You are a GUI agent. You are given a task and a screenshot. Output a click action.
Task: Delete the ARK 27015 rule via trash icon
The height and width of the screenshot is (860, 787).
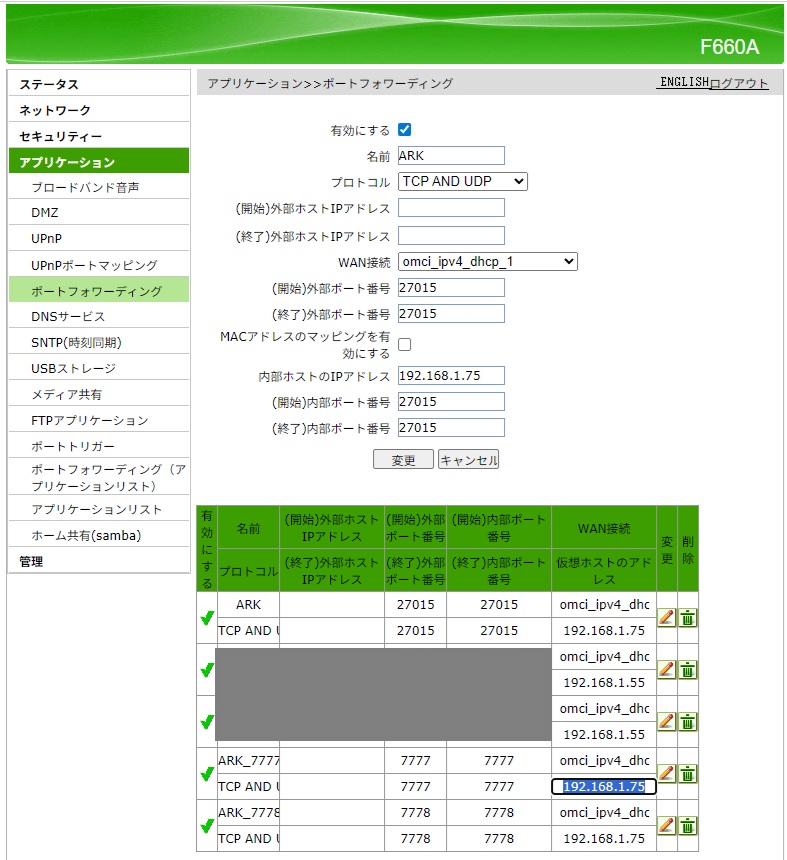click(x=687, y=618)
